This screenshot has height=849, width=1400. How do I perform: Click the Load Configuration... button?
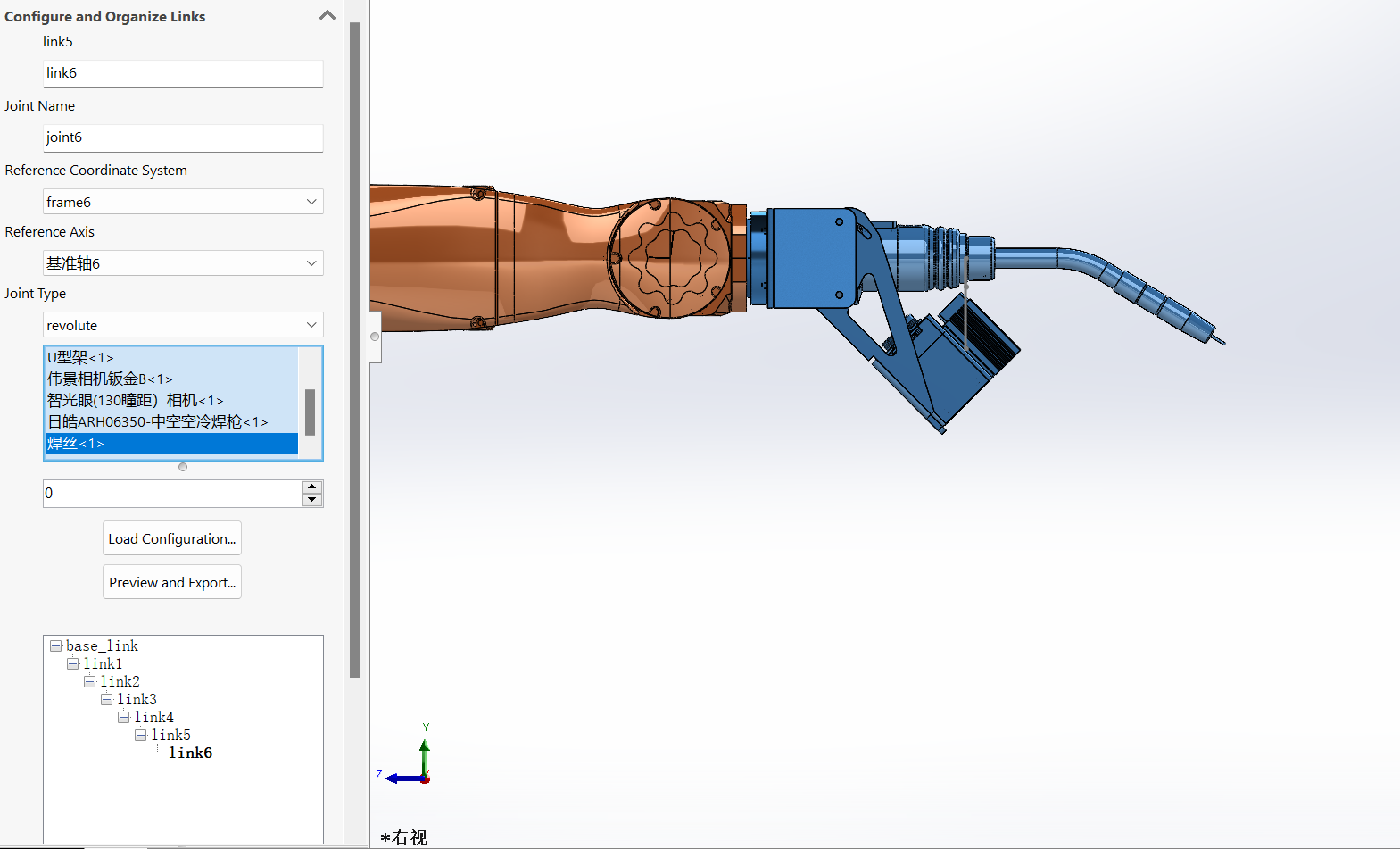point(172,538)
